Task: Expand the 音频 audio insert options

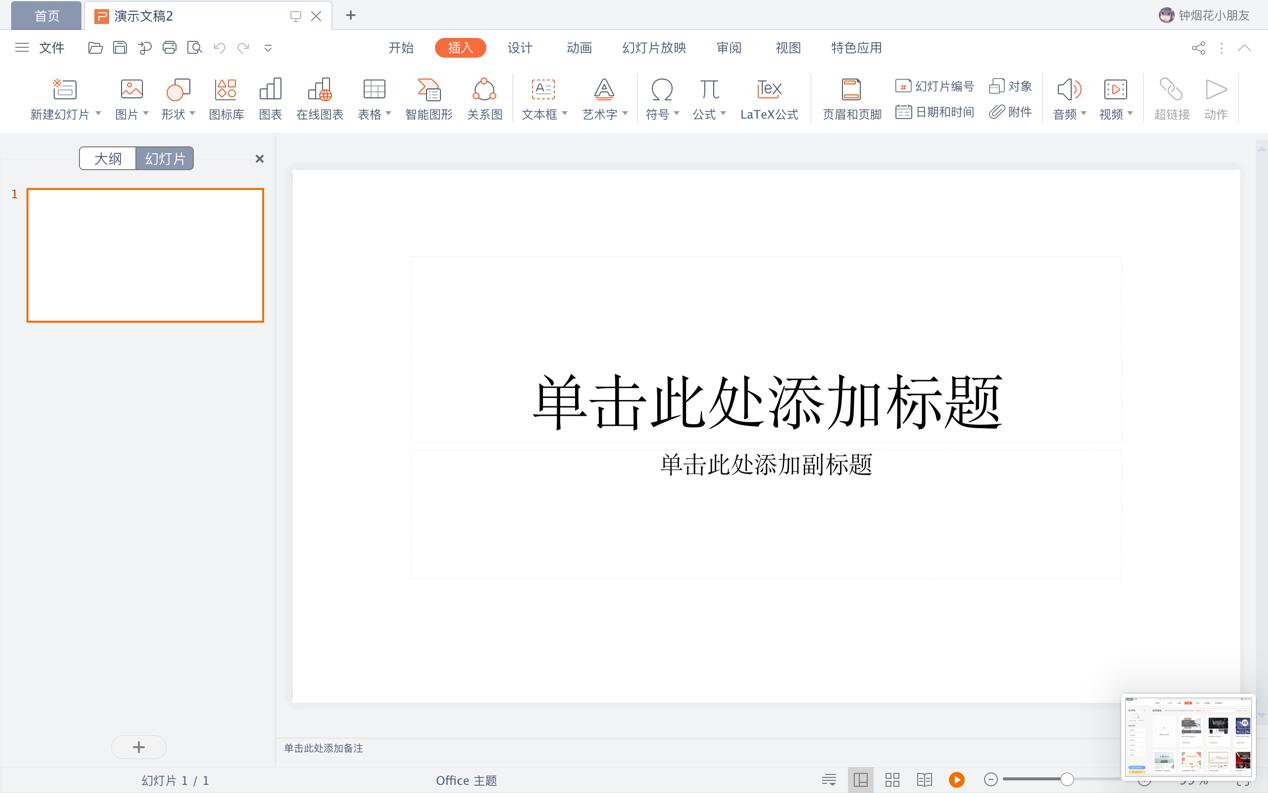Action: click(1084, 113)
